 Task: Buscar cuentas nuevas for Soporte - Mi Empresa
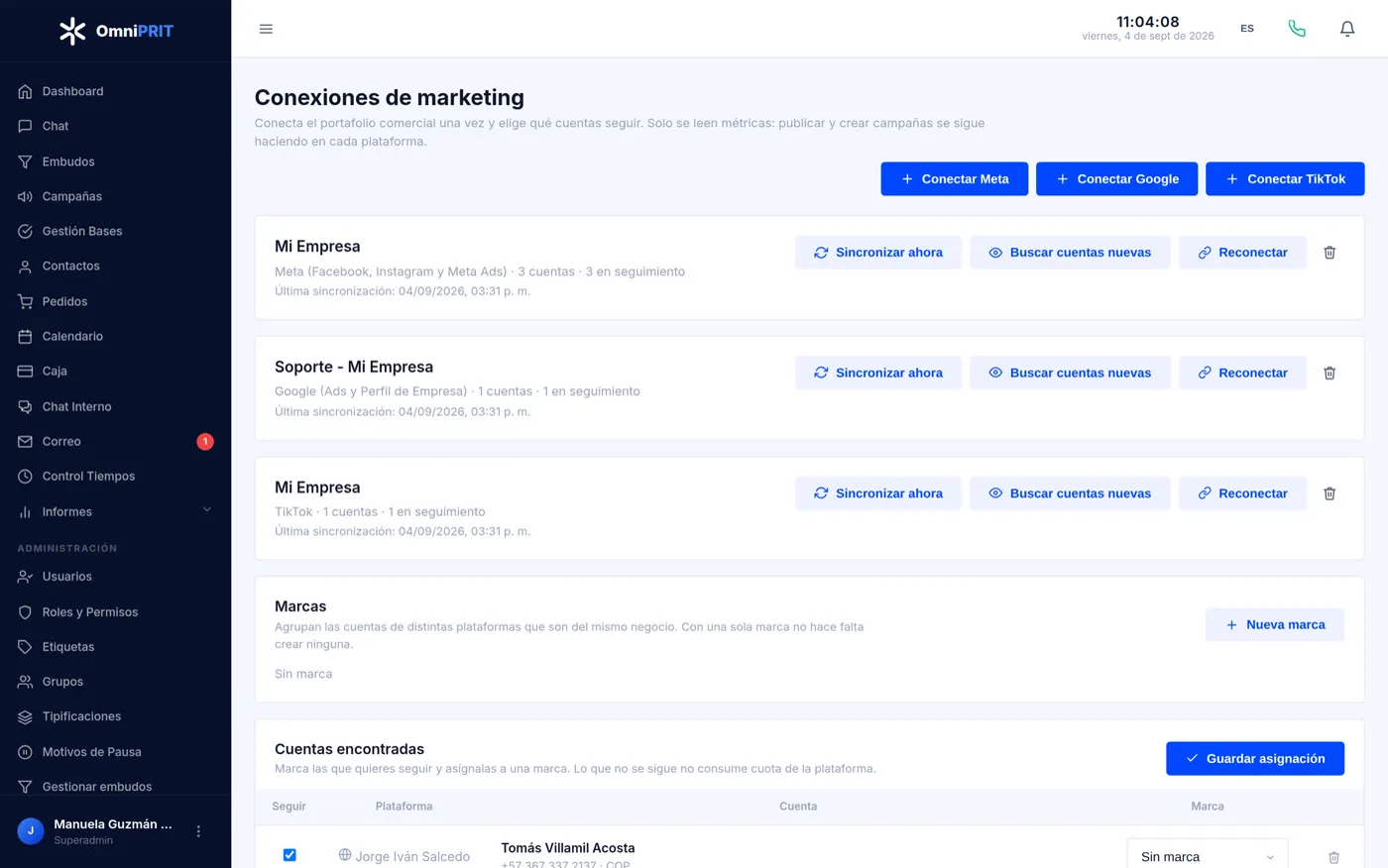[1070, 373]
